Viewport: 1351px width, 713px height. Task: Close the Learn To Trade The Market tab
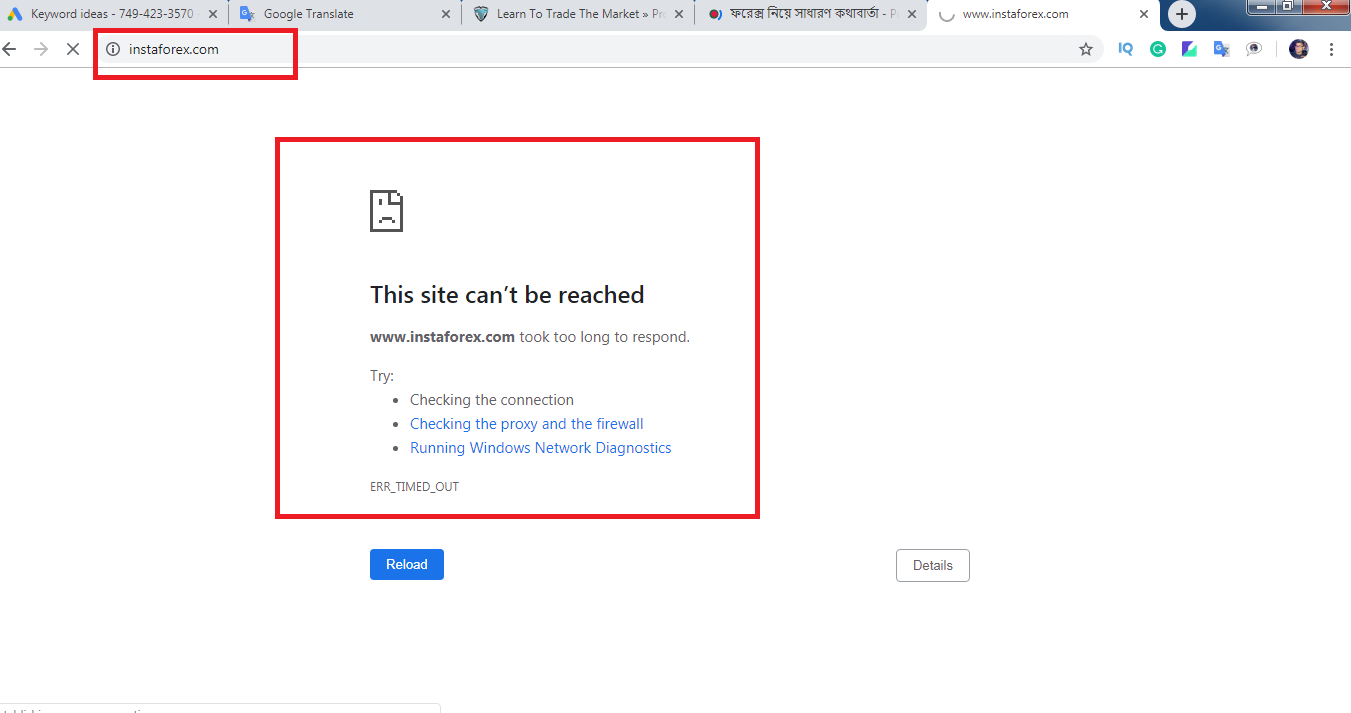(680, 14)
